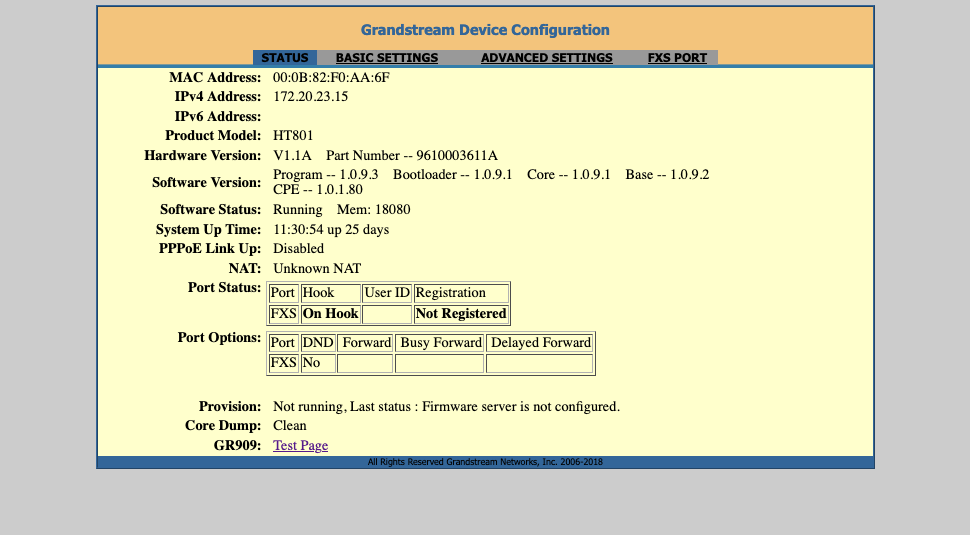The width and height of the screenshot is (970, 535).
Task: Click product model value HT801
Action: coord(293,135)
